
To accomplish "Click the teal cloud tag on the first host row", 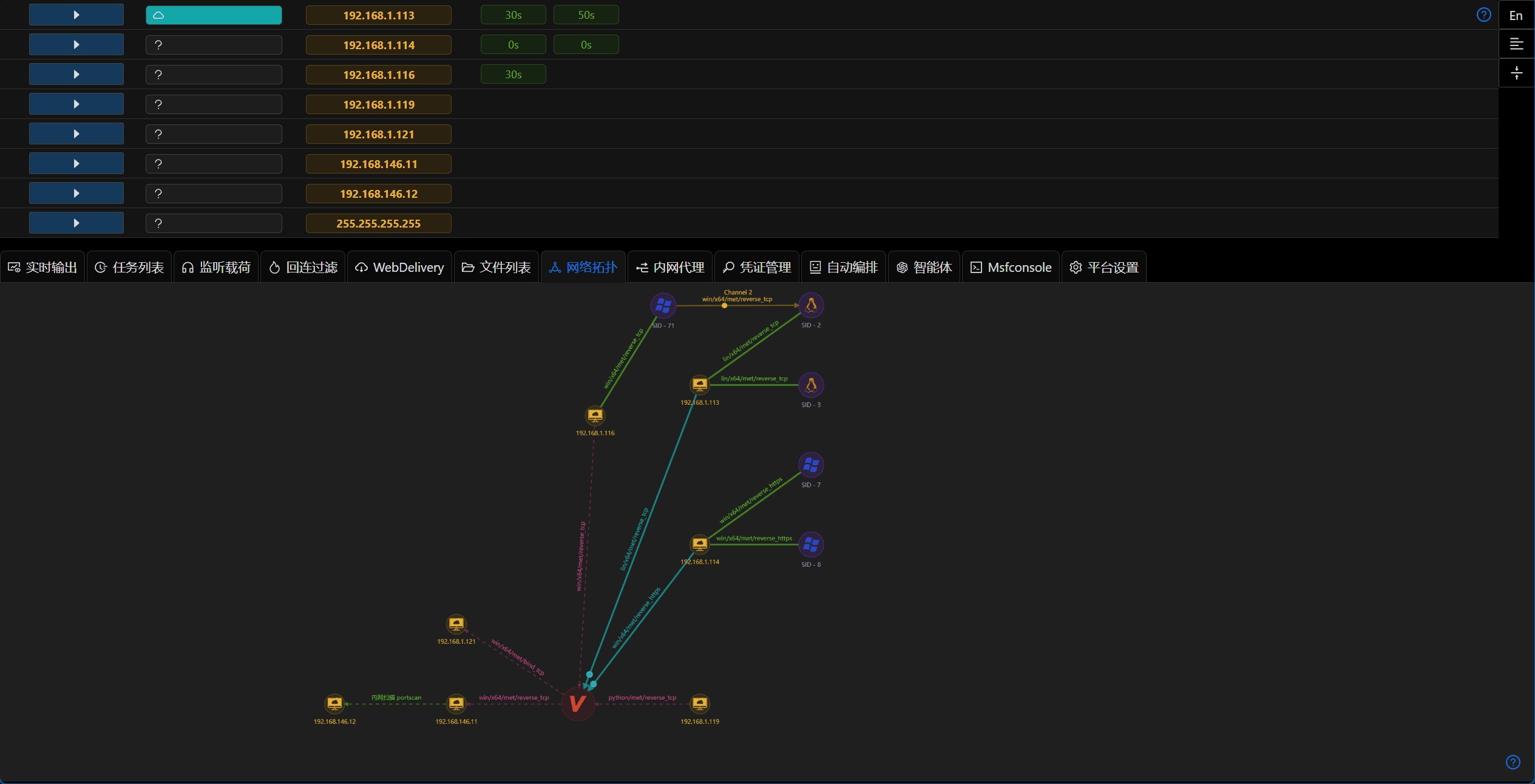I will tap(214, 15).
